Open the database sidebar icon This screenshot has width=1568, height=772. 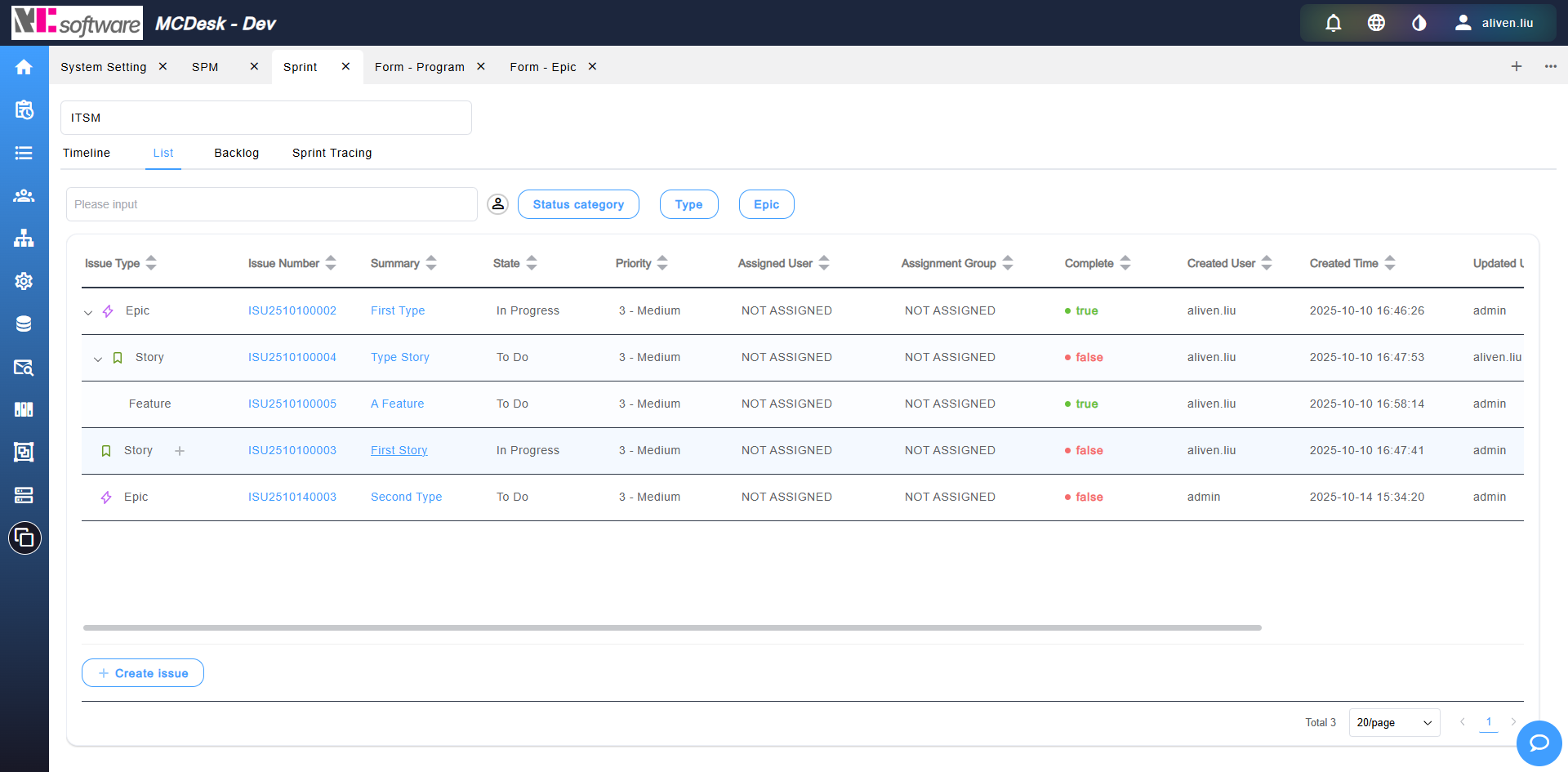click(24, 324)
